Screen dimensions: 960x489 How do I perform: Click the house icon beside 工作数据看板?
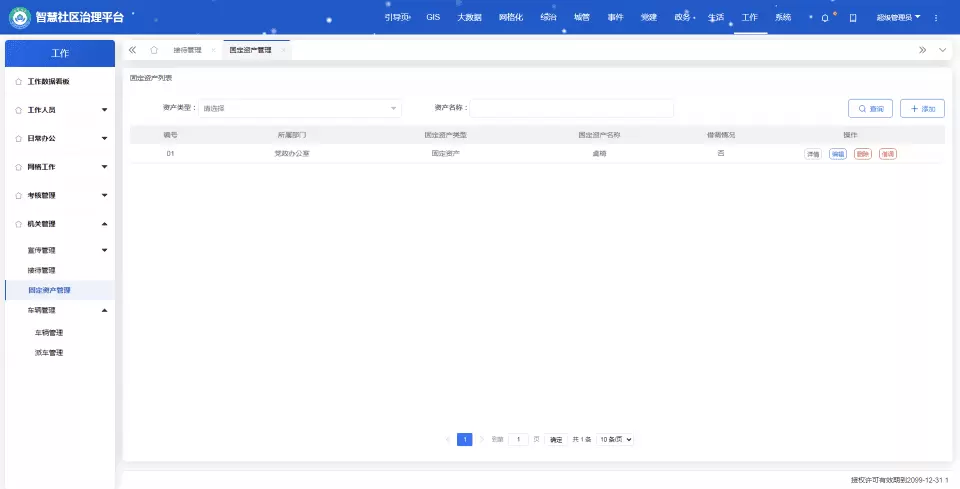coord(18,81)
